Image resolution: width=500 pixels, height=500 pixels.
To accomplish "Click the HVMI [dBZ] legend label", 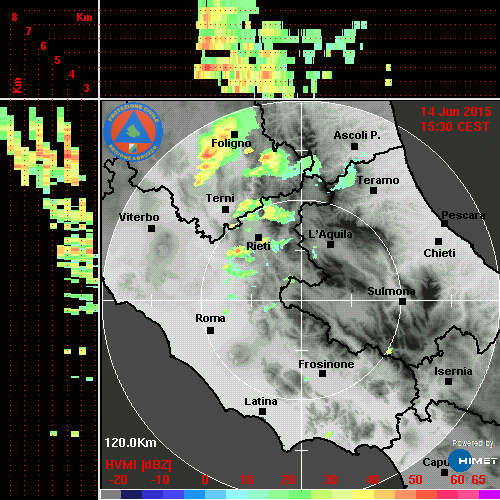I will click(138, 465).
